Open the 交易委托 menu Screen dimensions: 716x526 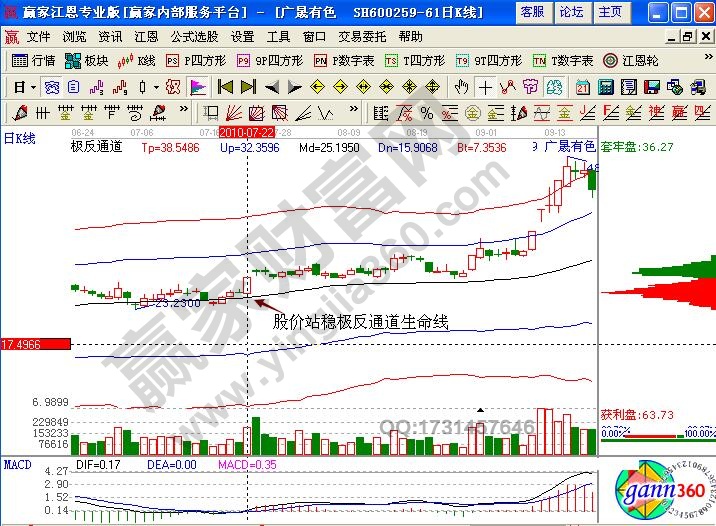click(362, 36)
